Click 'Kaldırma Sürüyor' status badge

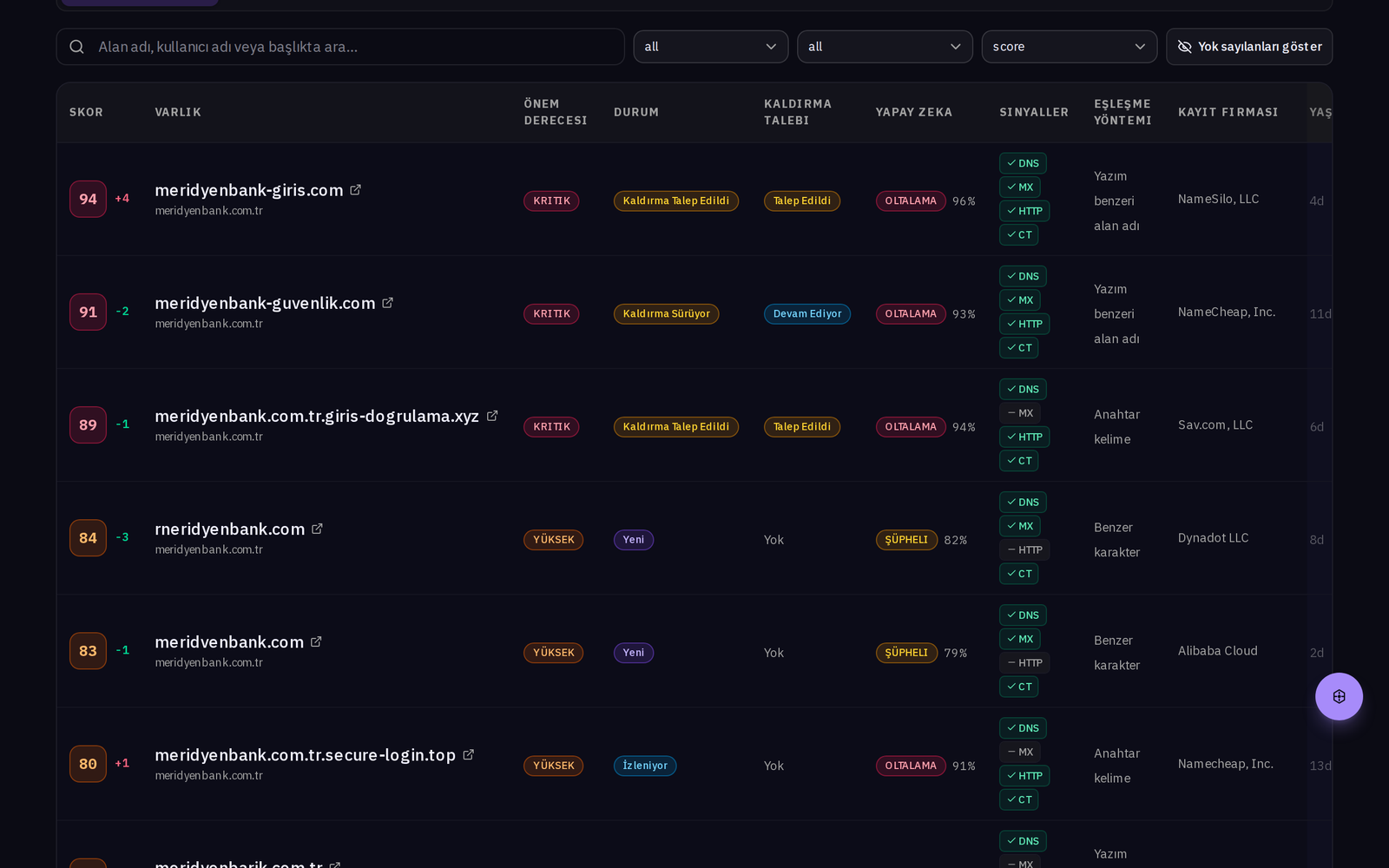click(x=666, y=313)
